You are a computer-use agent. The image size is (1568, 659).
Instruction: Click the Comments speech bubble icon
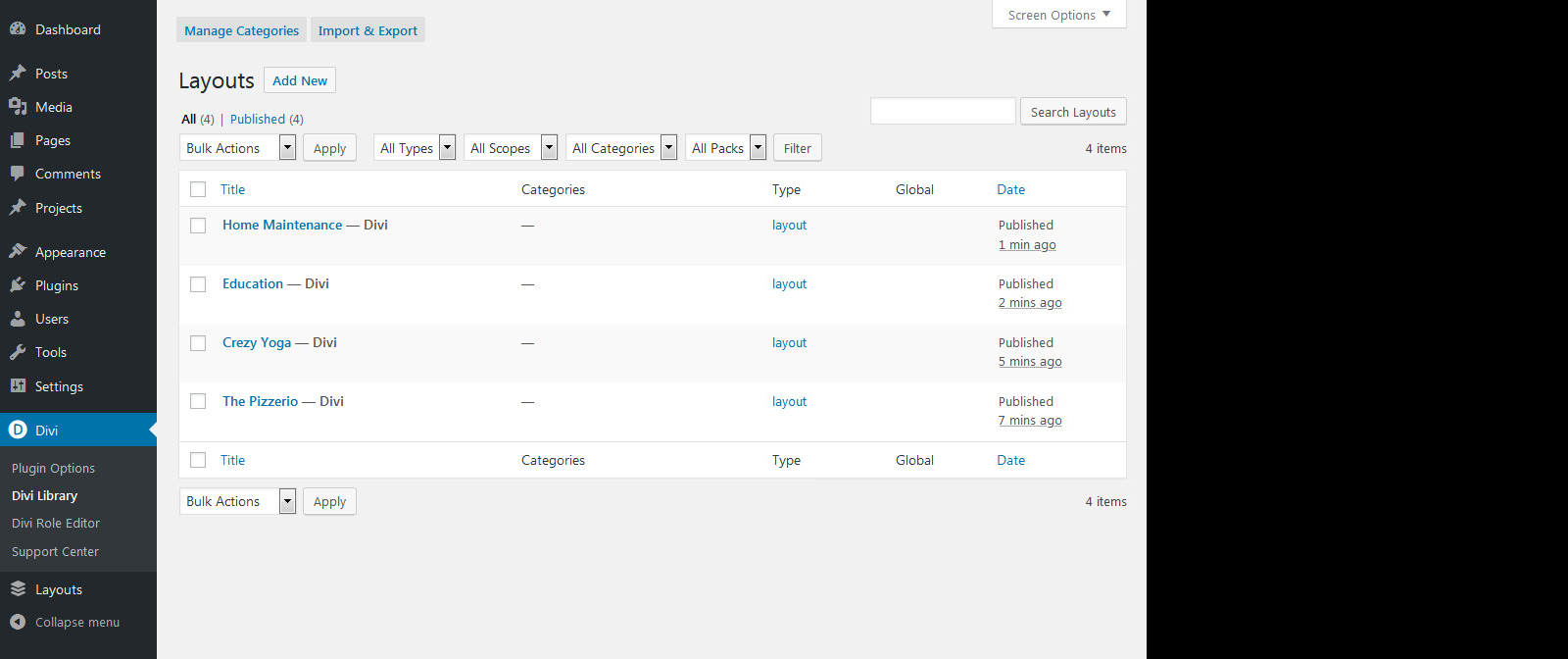(18, 174)
